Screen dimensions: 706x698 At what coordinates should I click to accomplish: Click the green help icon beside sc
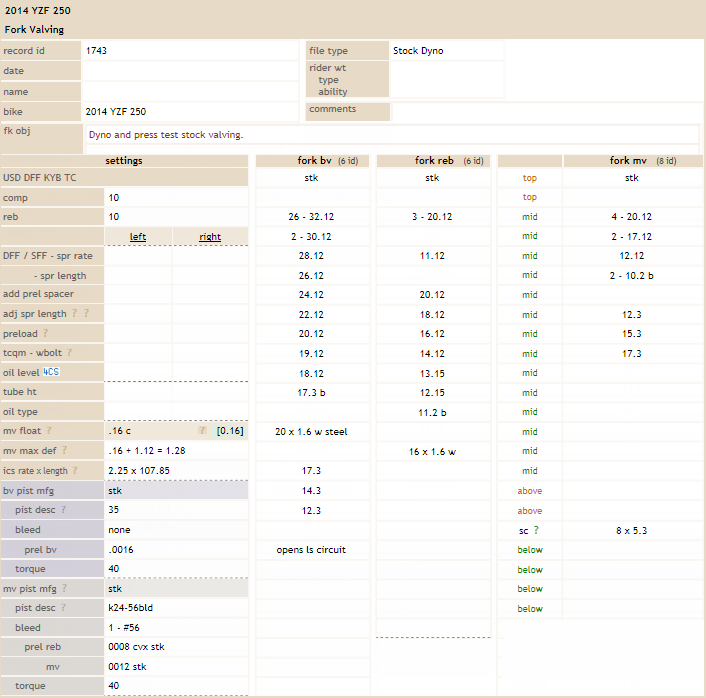pyautogui.click(x=536, y=530)
